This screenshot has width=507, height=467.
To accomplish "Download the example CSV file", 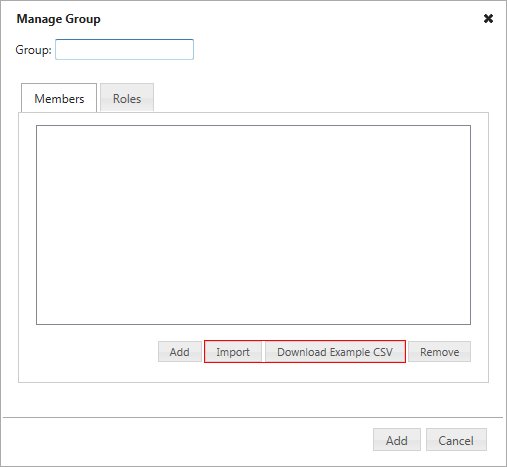I will click(335, 352).
